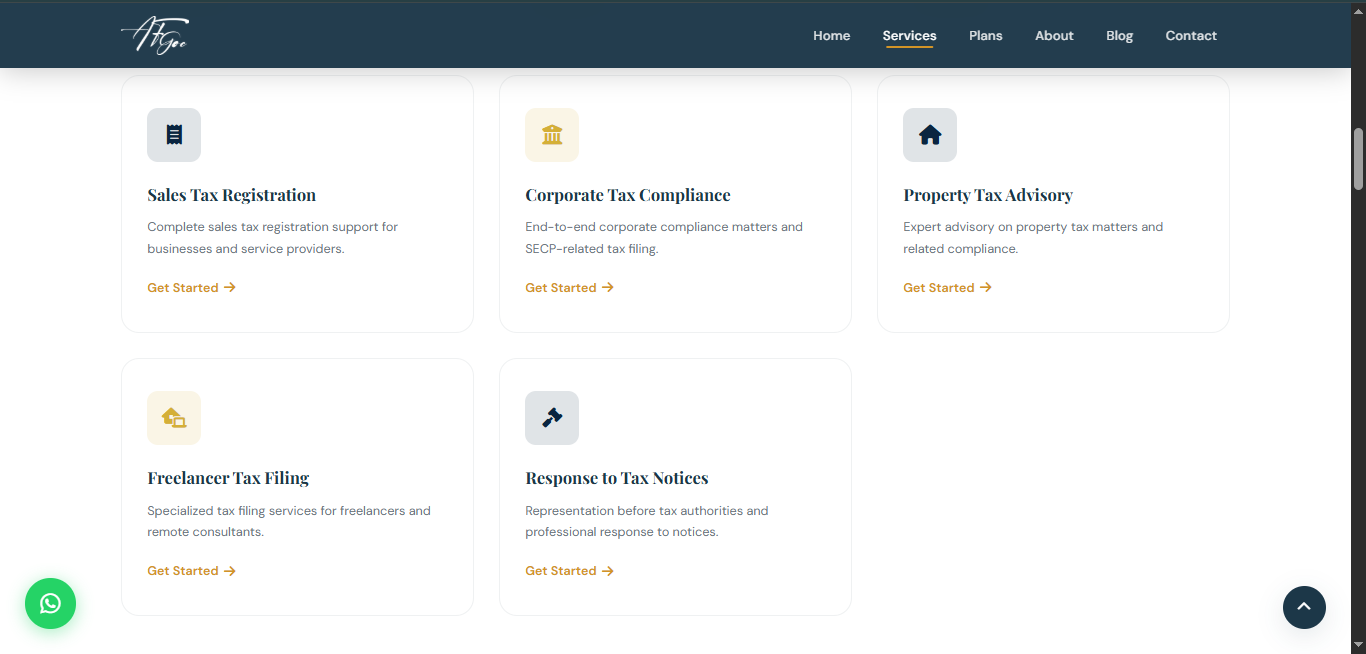Go to the Home menu item
Image resolution: width=1366 pixels, height=654 pixels.
point(831,36)
